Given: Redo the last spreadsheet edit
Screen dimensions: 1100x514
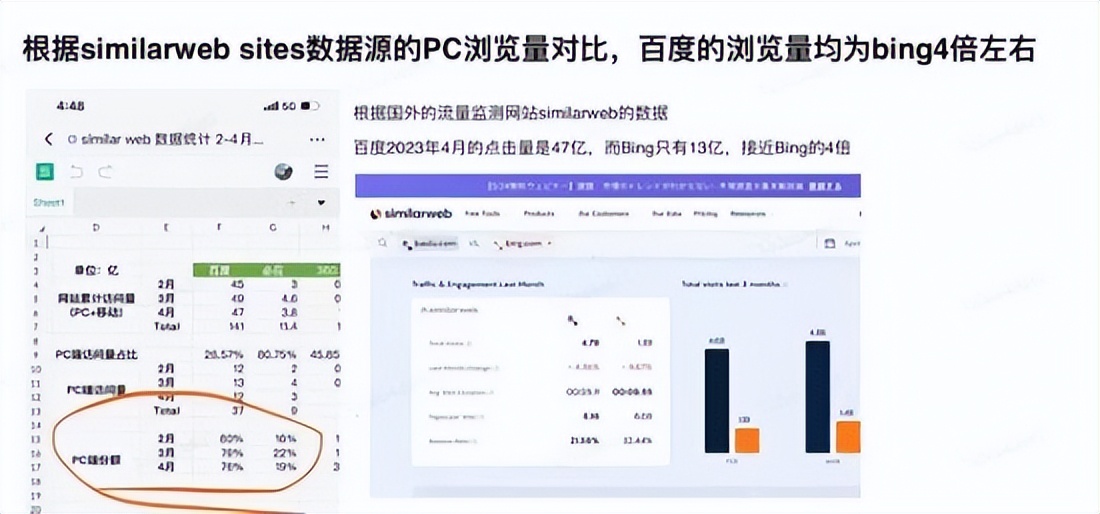Looking at the screenshot, I should pos(105,172).
